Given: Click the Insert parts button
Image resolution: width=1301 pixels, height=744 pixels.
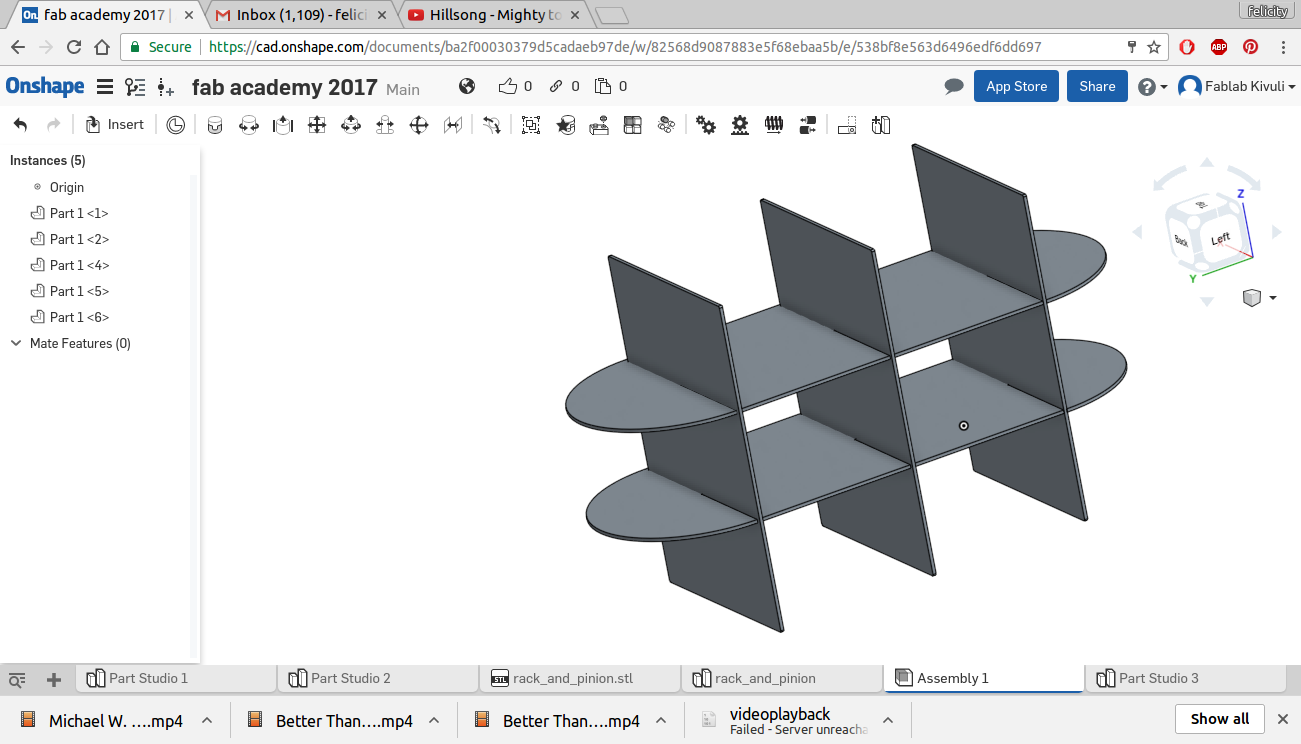Looking at the screenshot, I should pos(115,125).
